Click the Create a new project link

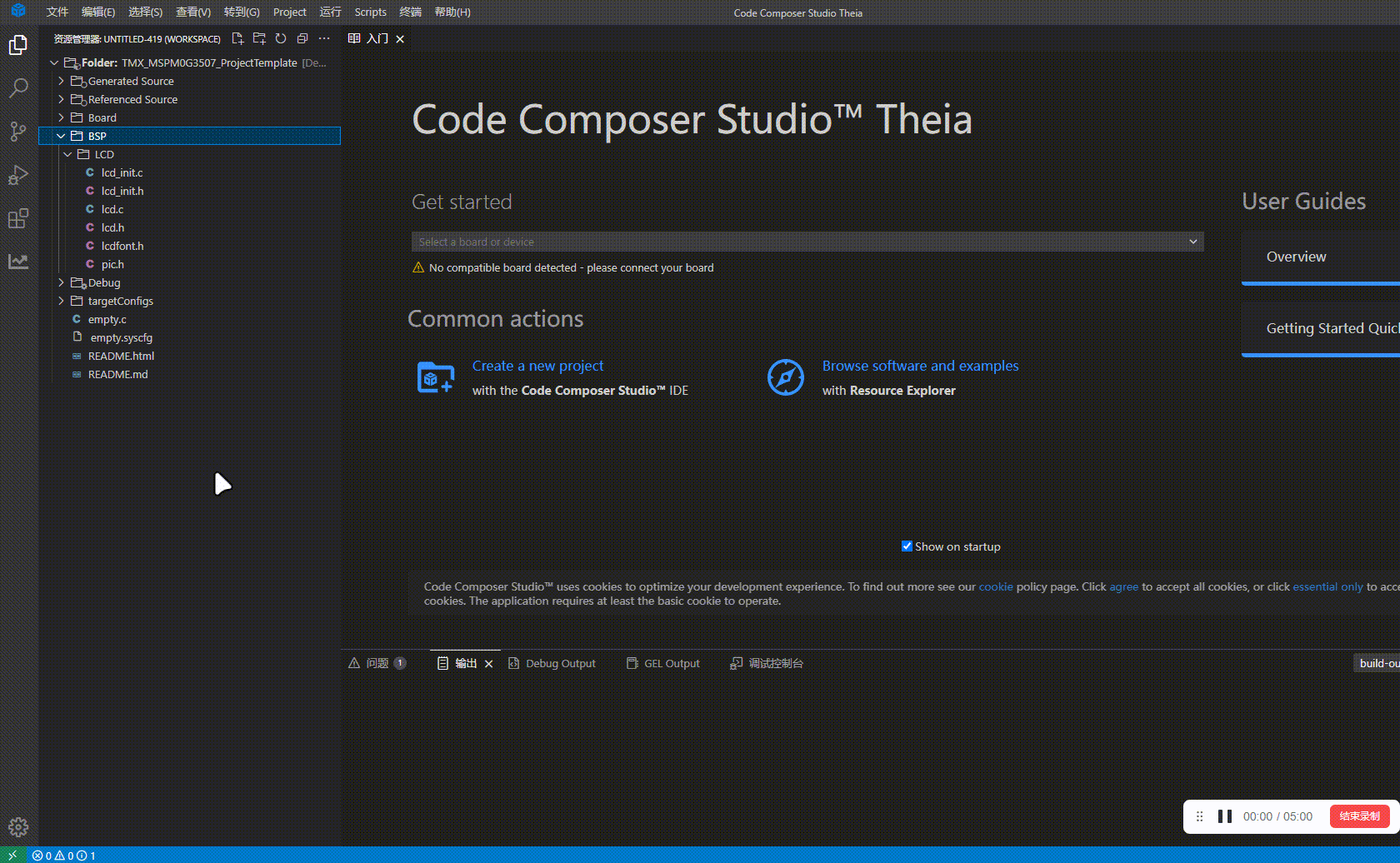click(x=537, y=366)
